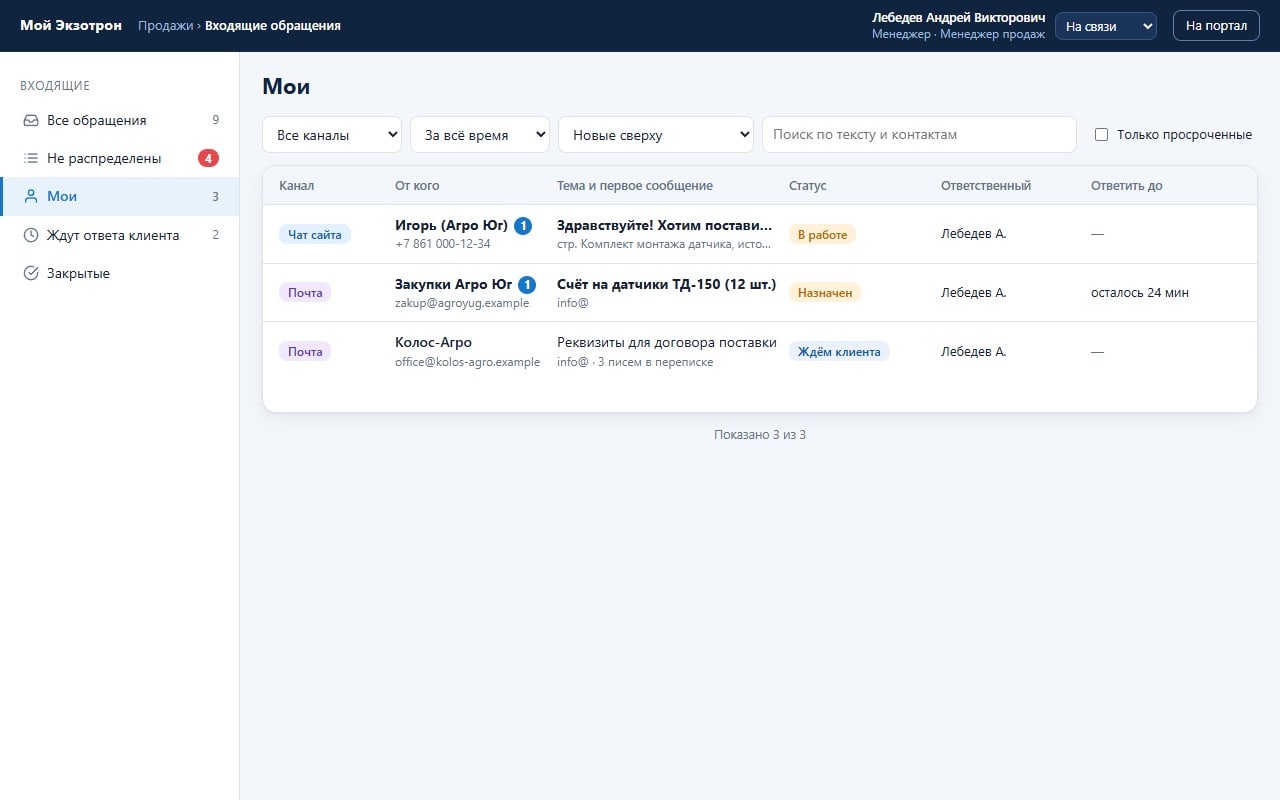Click the zakup@agroyug.example email address
Viewport: 1280px width, 800px height.
click(x=462, y=303)
